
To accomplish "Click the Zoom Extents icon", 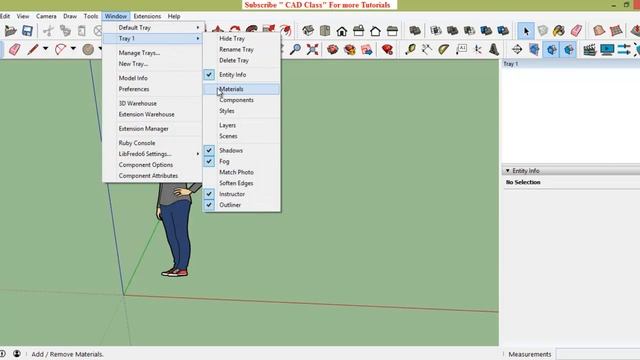I will click(x=312, y=49).
